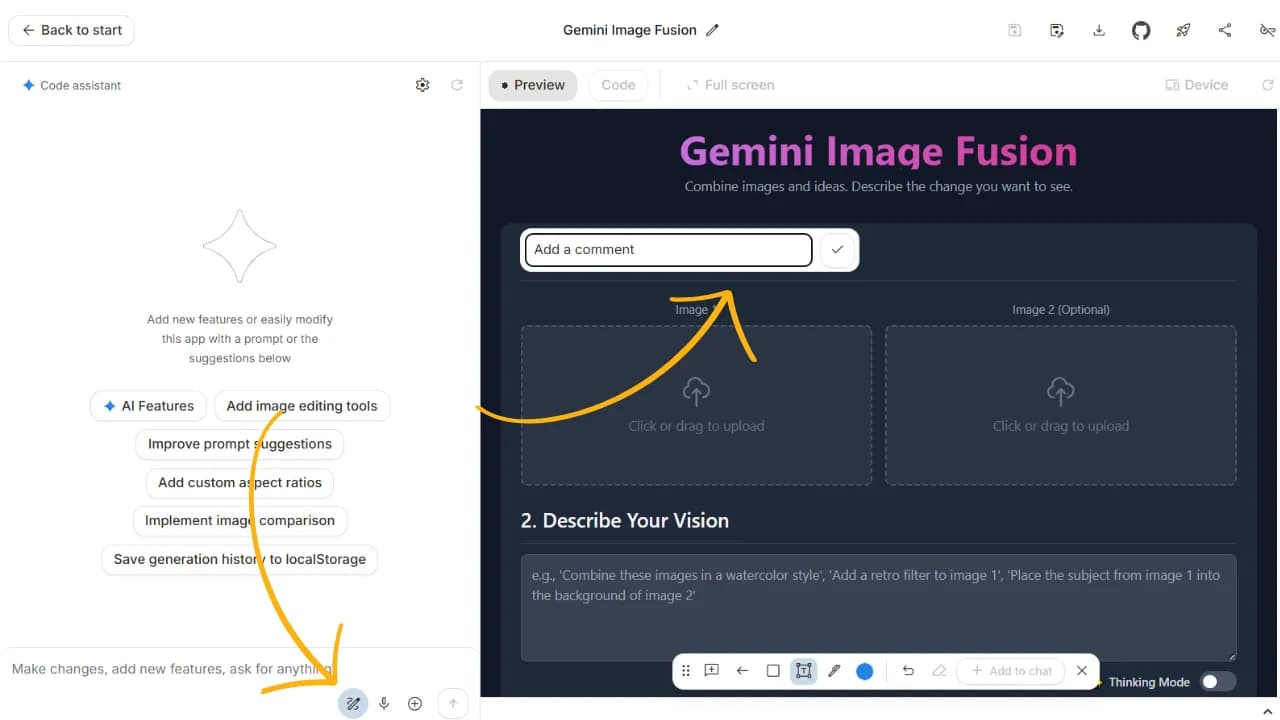
Task: Toggle Thinking Mode switch on
Action: click(x=1218, y=682)
